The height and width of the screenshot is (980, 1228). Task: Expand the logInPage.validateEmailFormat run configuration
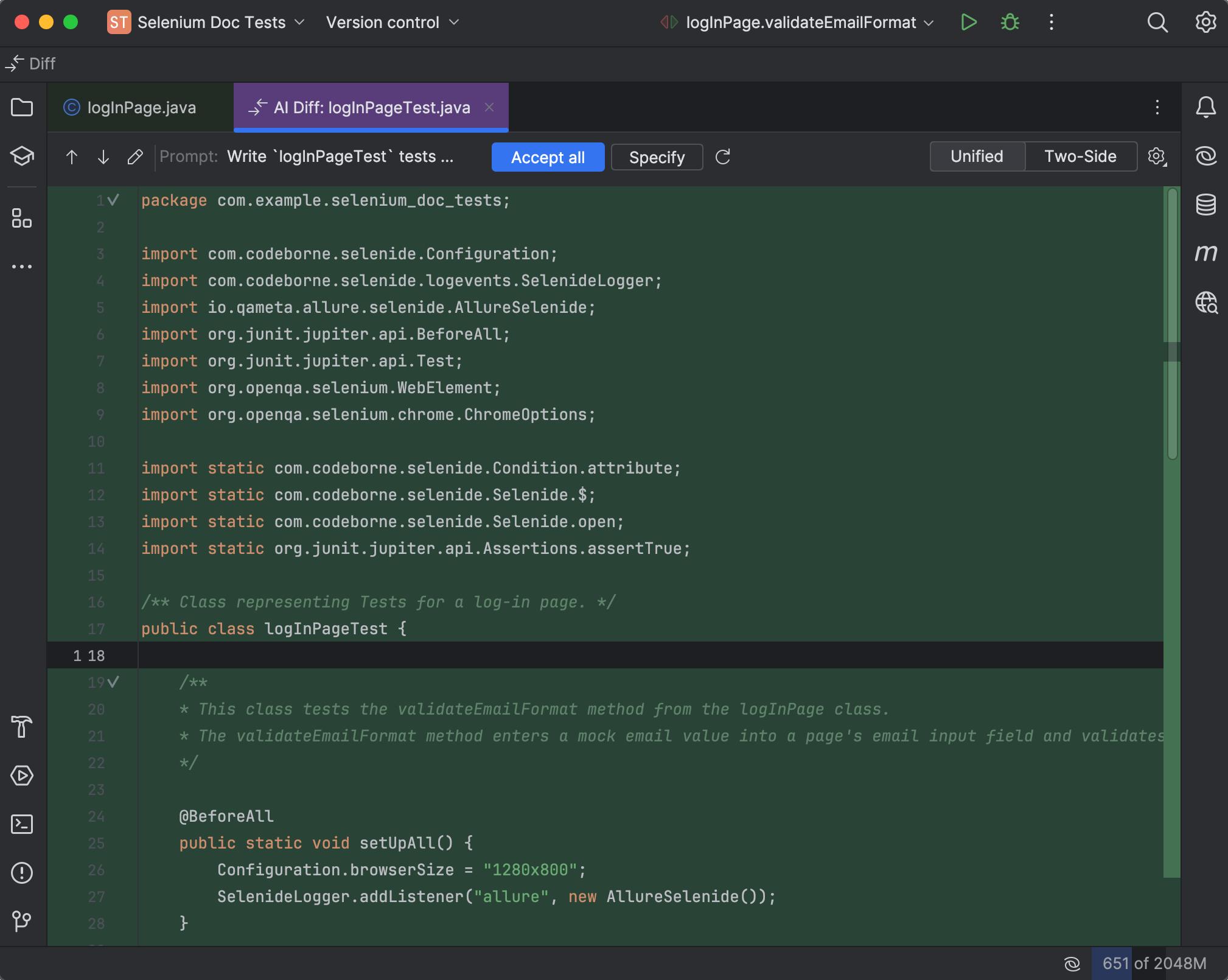pos(801,23)
